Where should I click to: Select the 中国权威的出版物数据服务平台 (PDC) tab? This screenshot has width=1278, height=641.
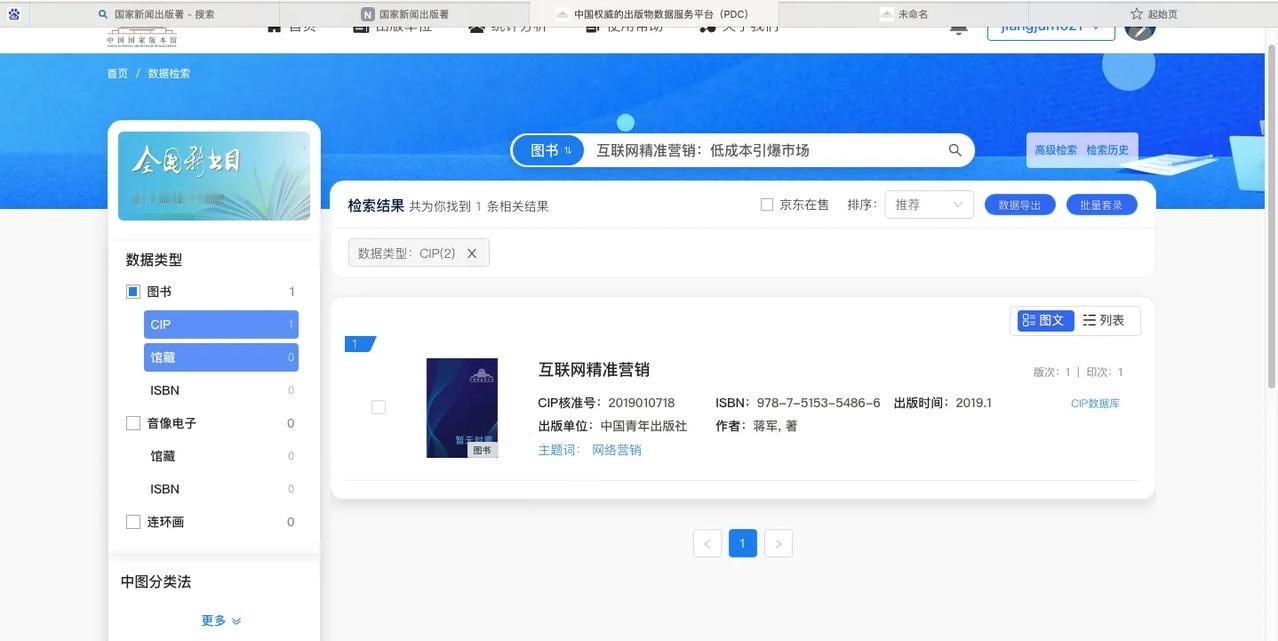click(x=654, y=14)
